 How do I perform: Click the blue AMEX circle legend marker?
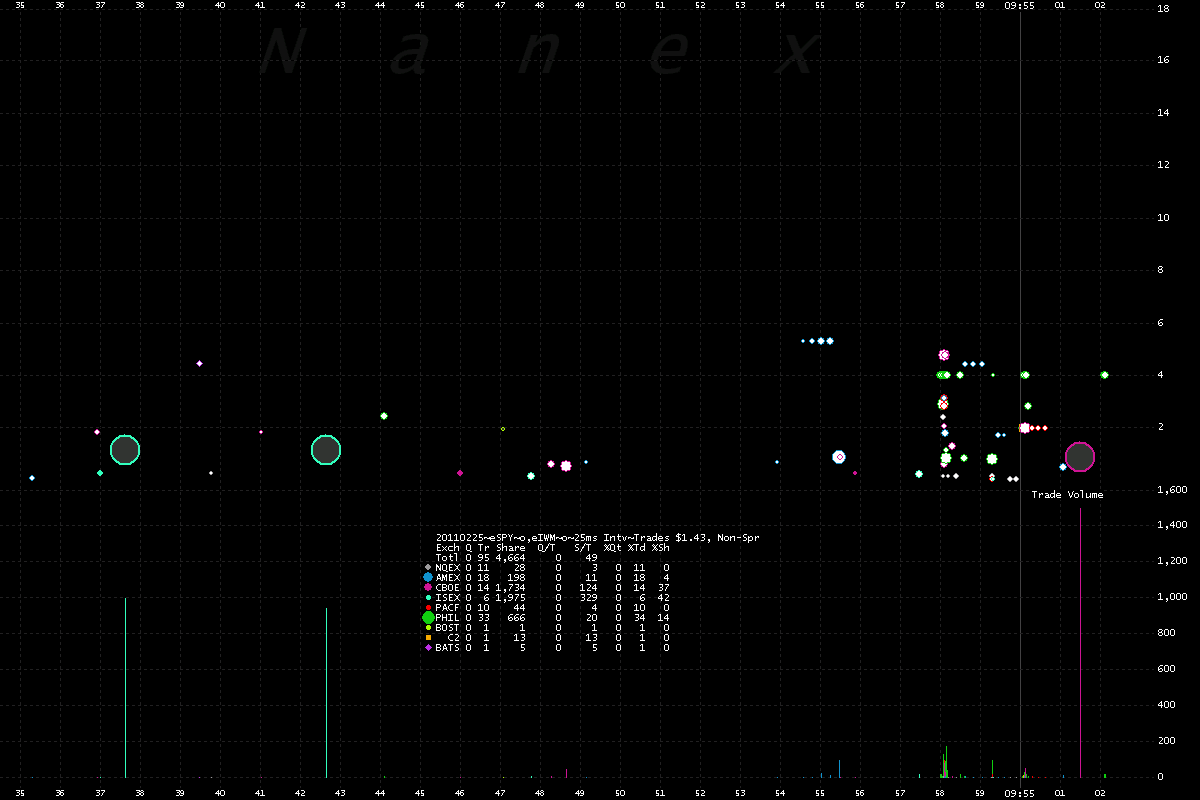pos(428,577)
